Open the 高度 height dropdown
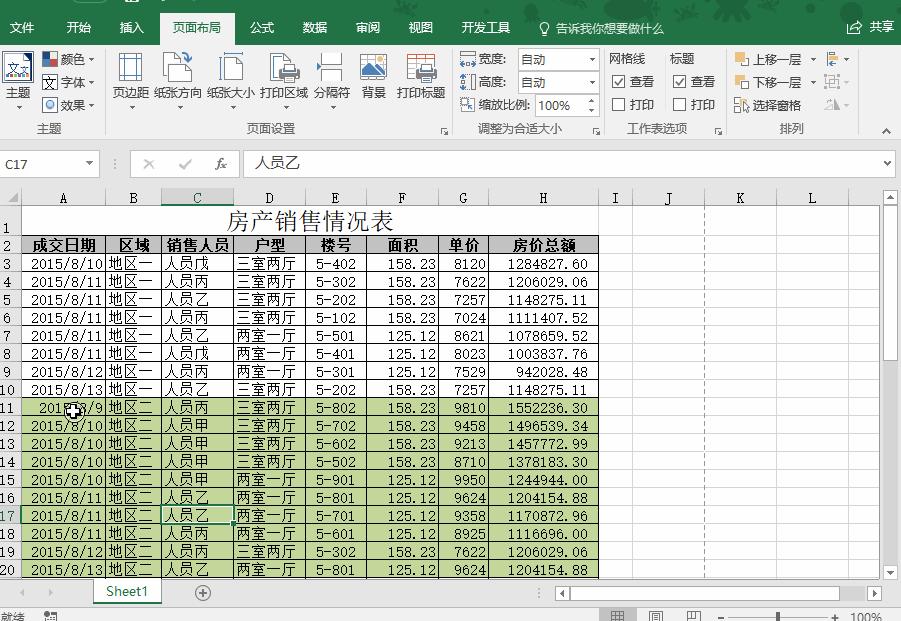The image size is (901, 621). [592, 84]
